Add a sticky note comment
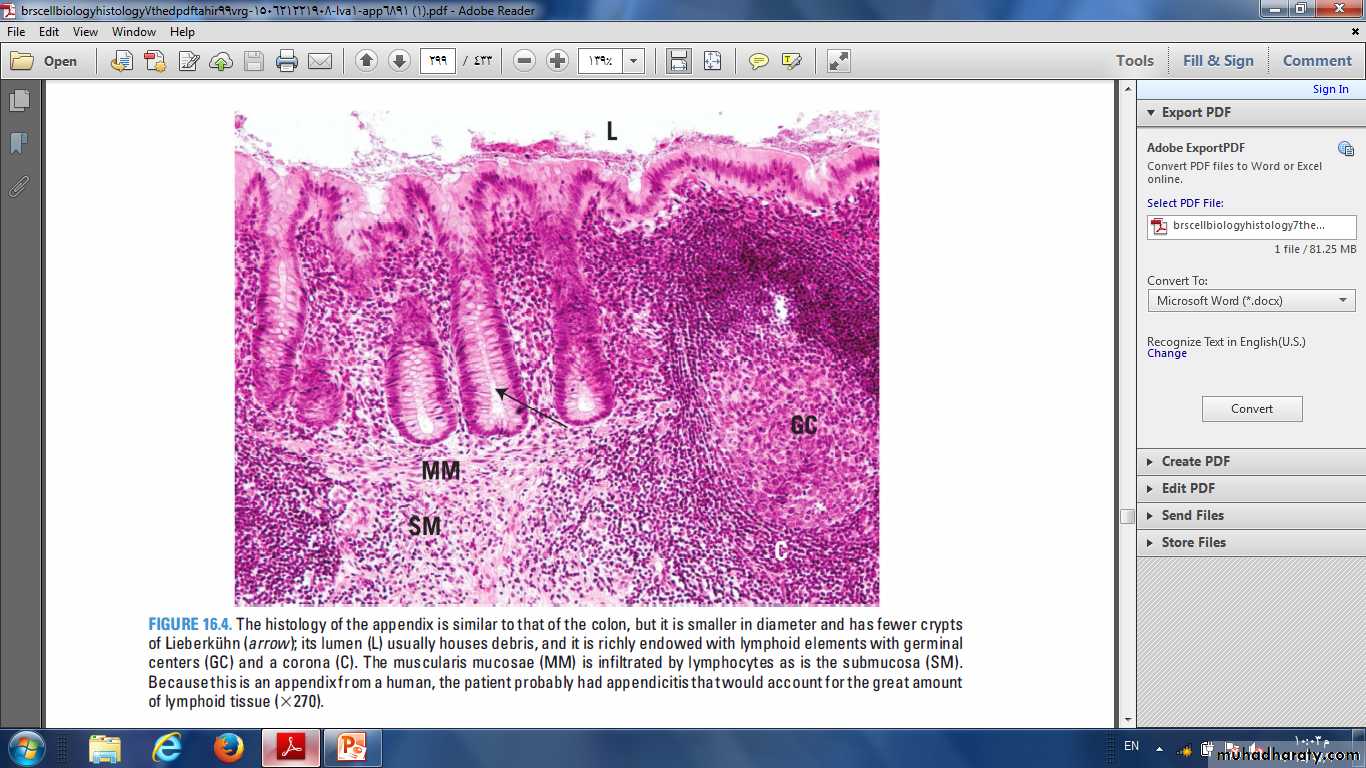 point(759,61)
